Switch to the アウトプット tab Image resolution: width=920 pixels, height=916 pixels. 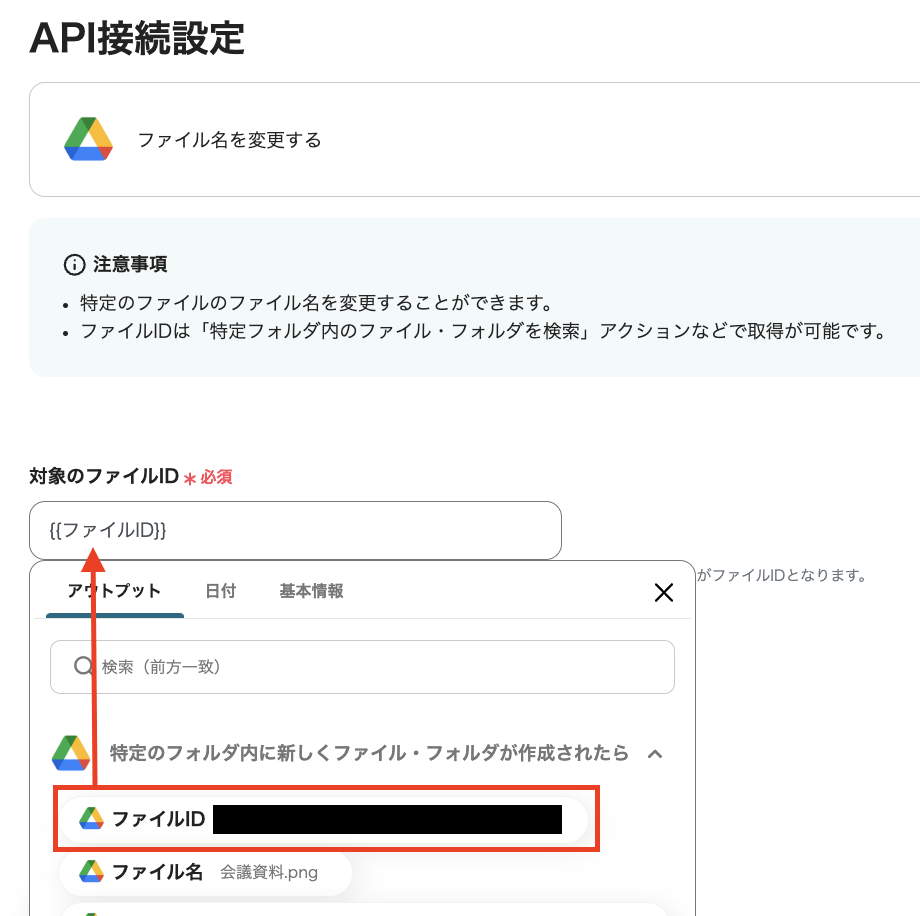coord(114,591)
